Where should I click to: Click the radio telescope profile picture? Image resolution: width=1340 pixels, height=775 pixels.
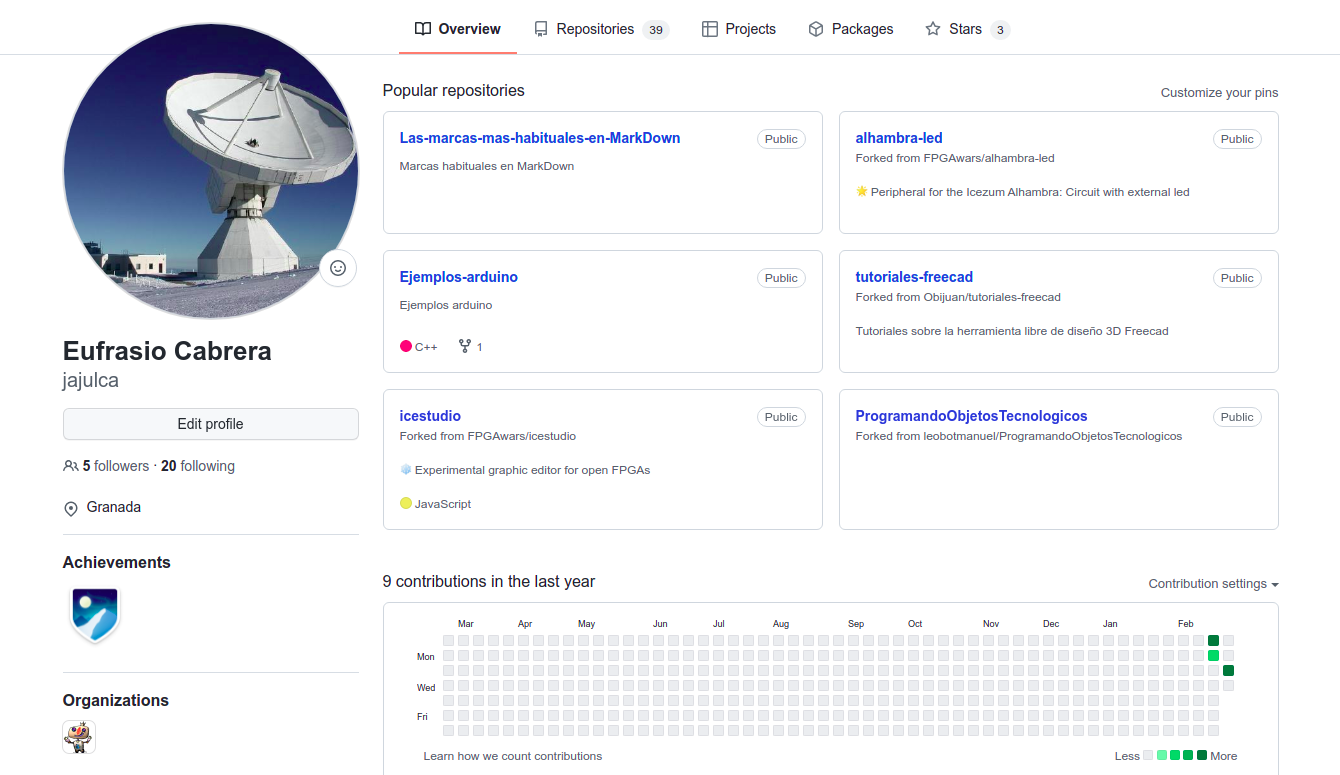[210, 172]
